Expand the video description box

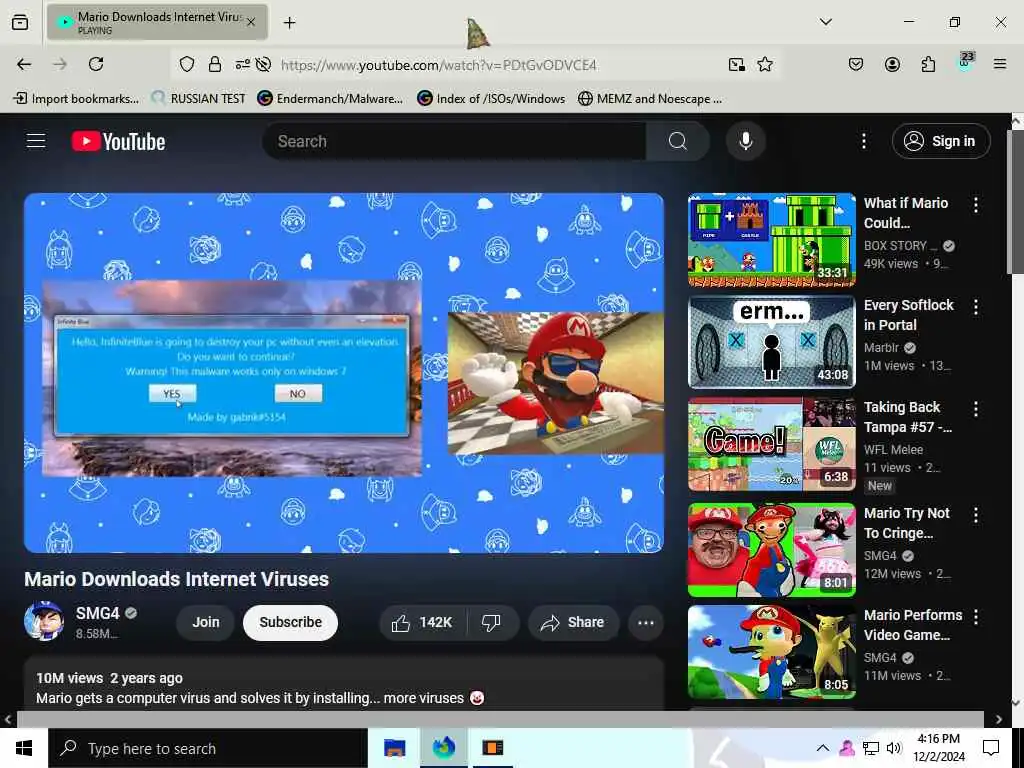point(344,684)
